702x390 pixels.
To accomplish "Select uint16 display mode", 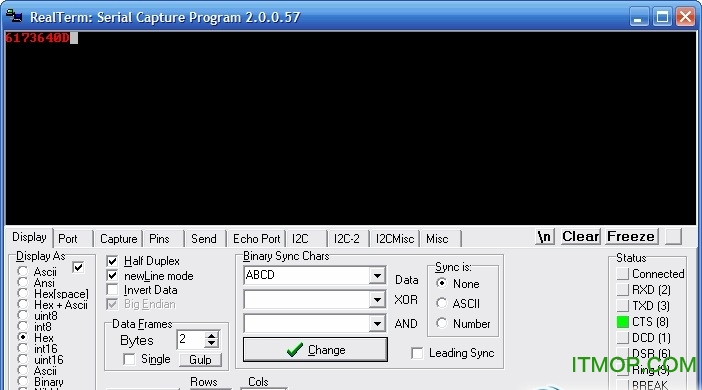I will pyautogui.click(x=22, y=359).
